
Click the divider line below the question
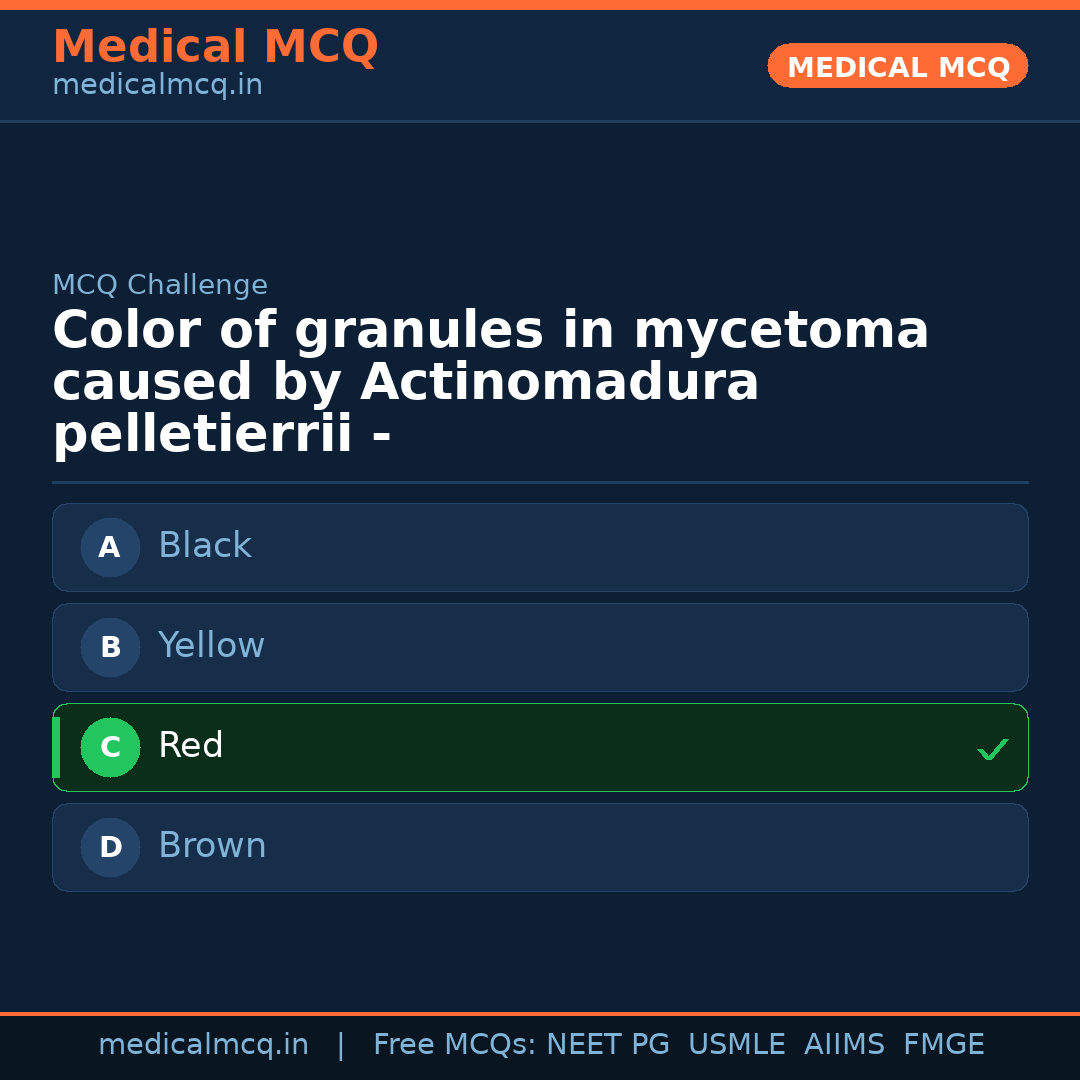pos(540,483)
